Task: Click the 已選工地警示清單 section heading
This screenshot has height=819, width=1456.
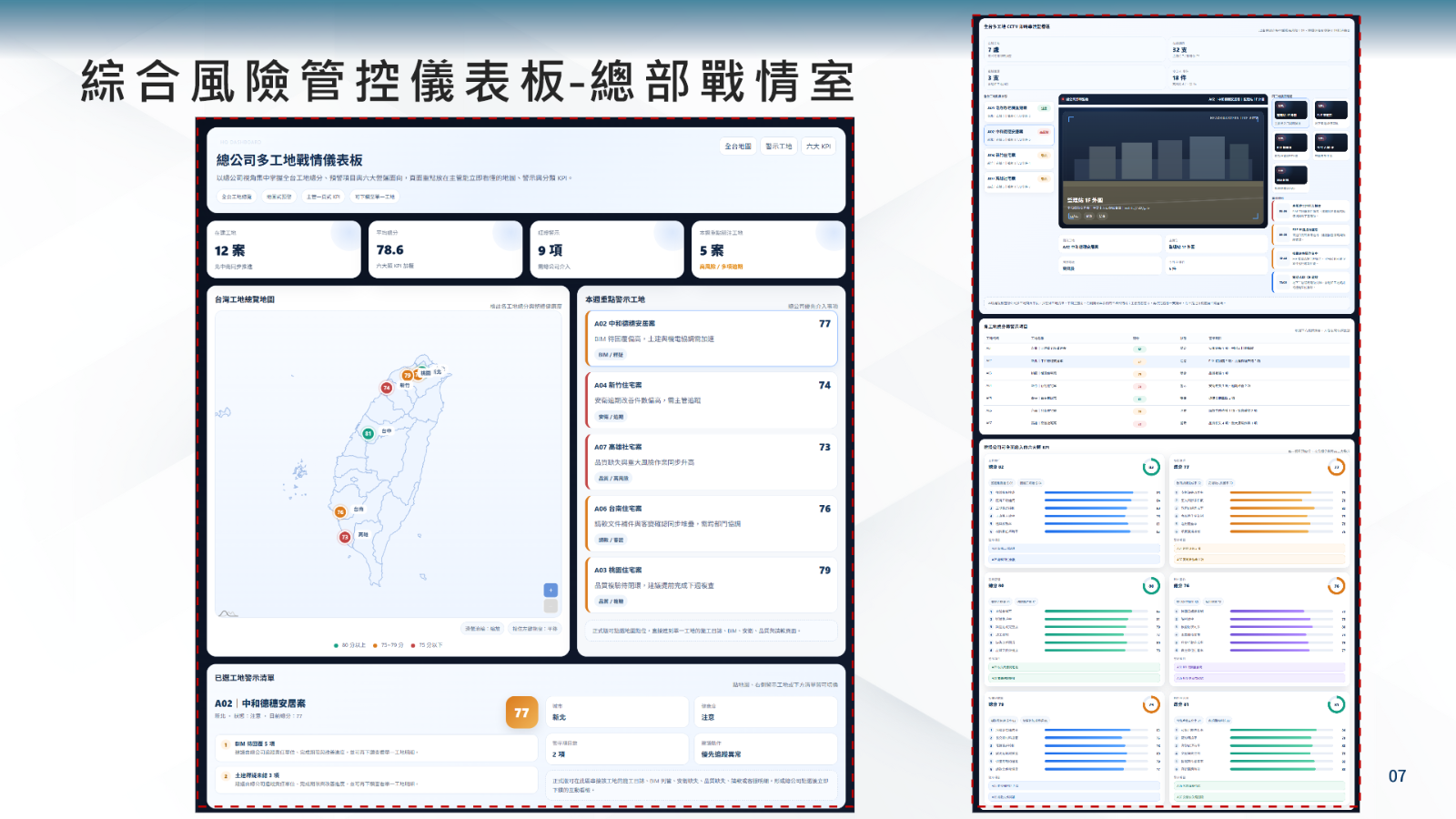Action: click(245, 678)
